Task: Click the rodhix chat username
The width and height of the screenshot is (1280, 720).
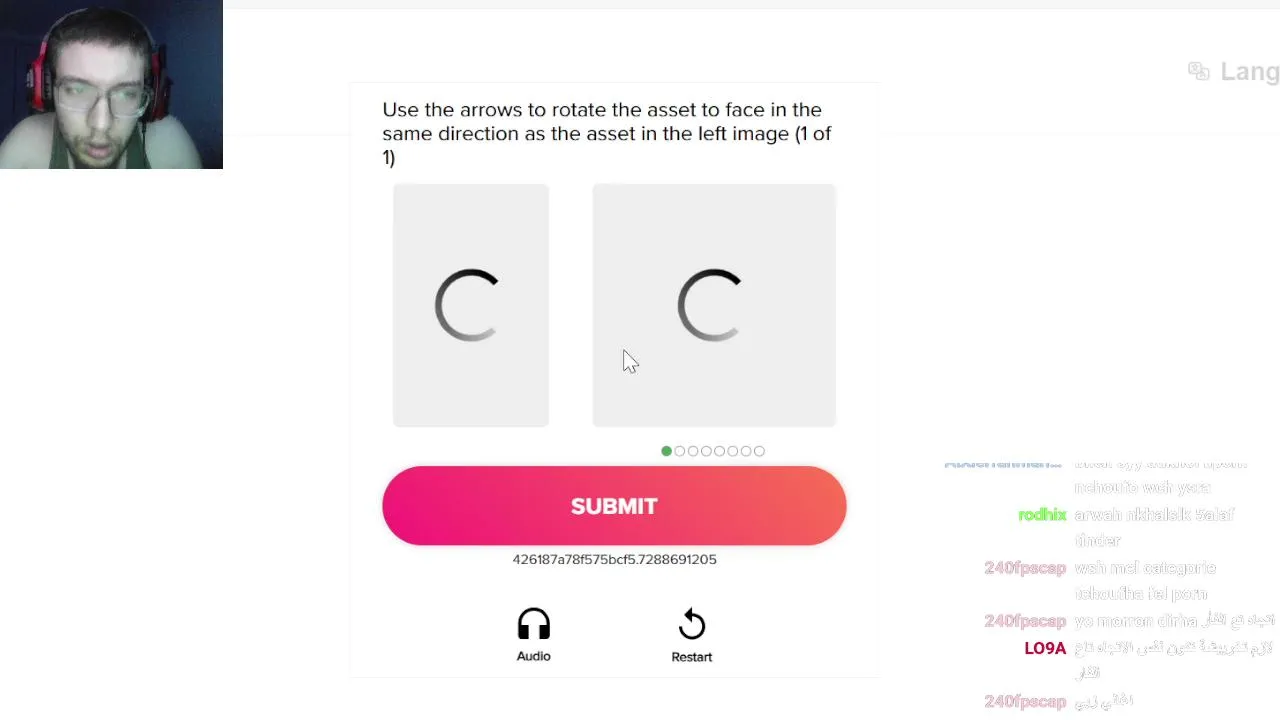Action: [x=1041, y=515]
